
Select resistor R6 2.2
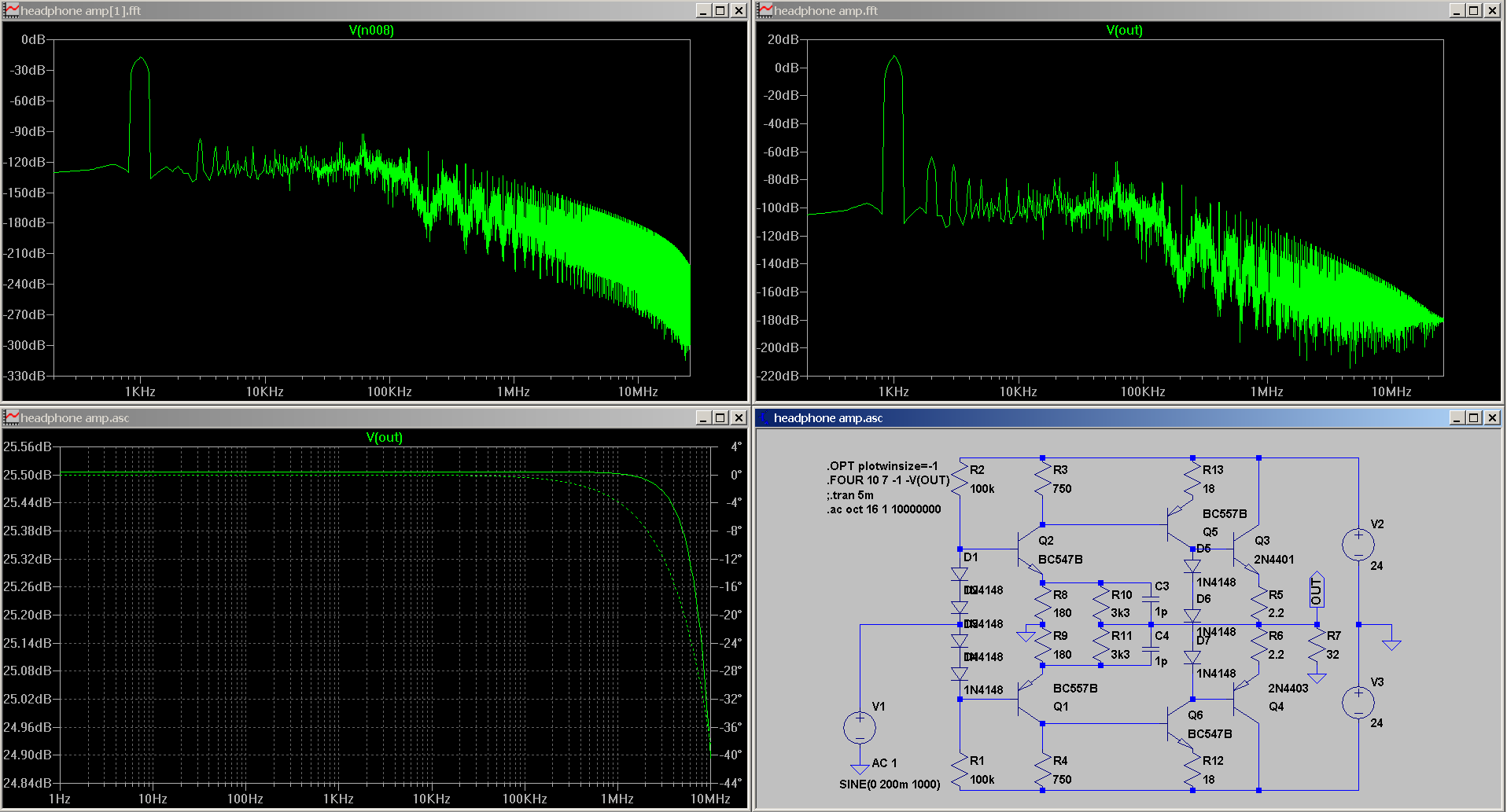(x=1259, y=645)
